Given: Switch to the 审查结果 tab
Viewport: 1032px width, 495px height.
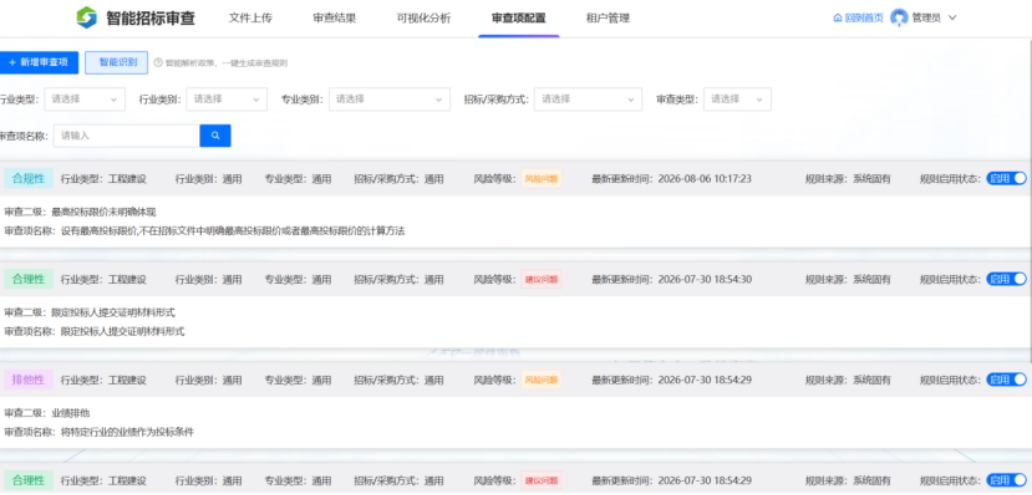Looking at the screenshot, I should (x=334, y=18).
